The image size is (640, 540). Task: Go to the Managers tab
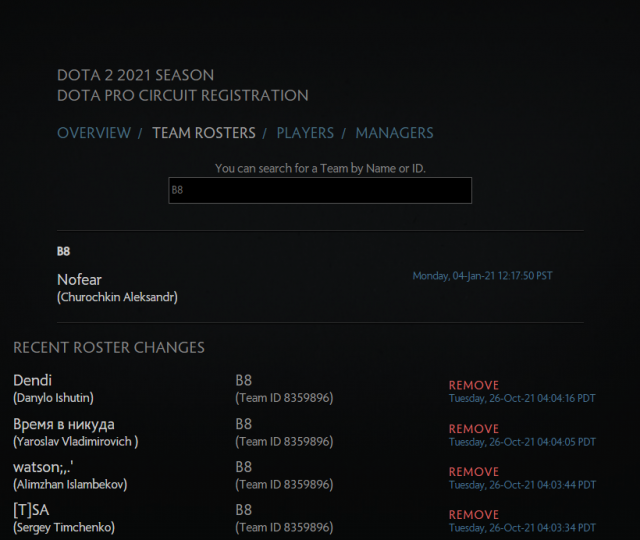click(x=394, y=133)
